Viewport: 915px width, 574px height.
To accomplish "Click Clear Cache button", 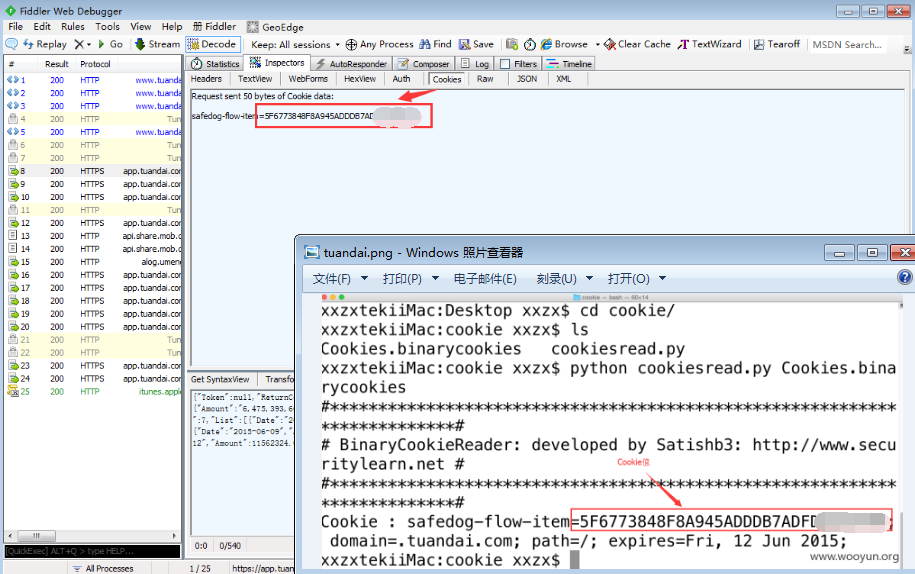I will [x=637, y=44].
